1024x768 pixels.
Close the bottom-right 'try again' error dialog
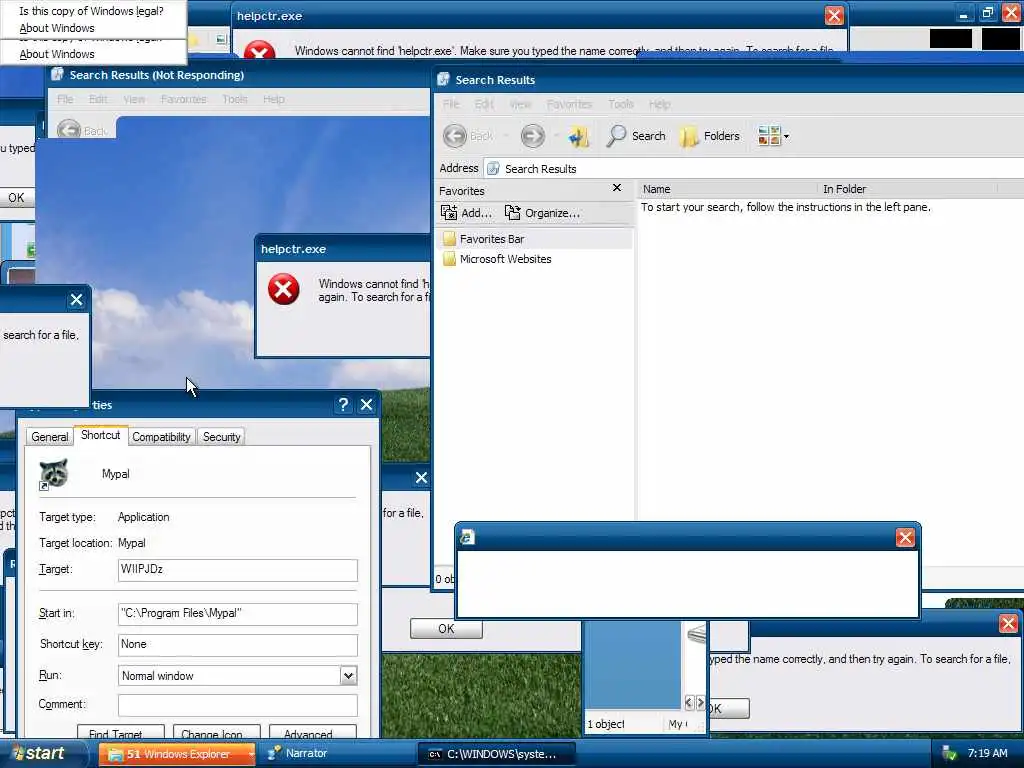tap(1008, 623)
